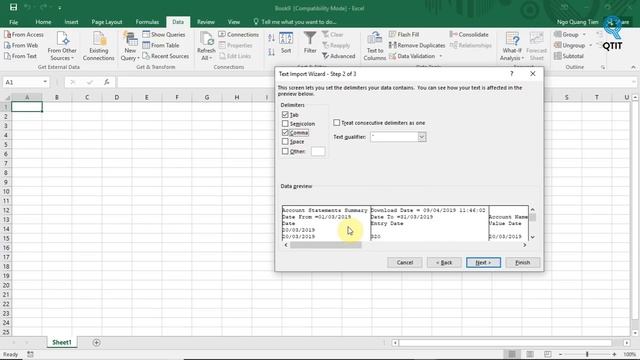Open the Text qualifier dropdown
Screen dimensions: 640x360
pos(422,137)
